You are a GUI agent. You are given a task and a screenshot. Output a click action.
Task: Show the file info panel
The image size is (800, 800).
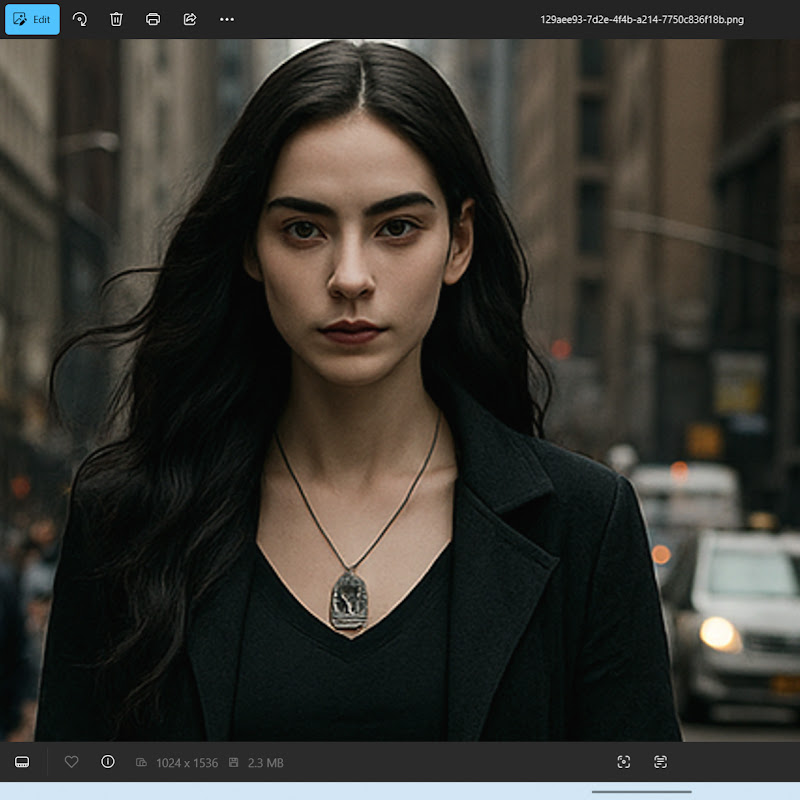[108, 762]
